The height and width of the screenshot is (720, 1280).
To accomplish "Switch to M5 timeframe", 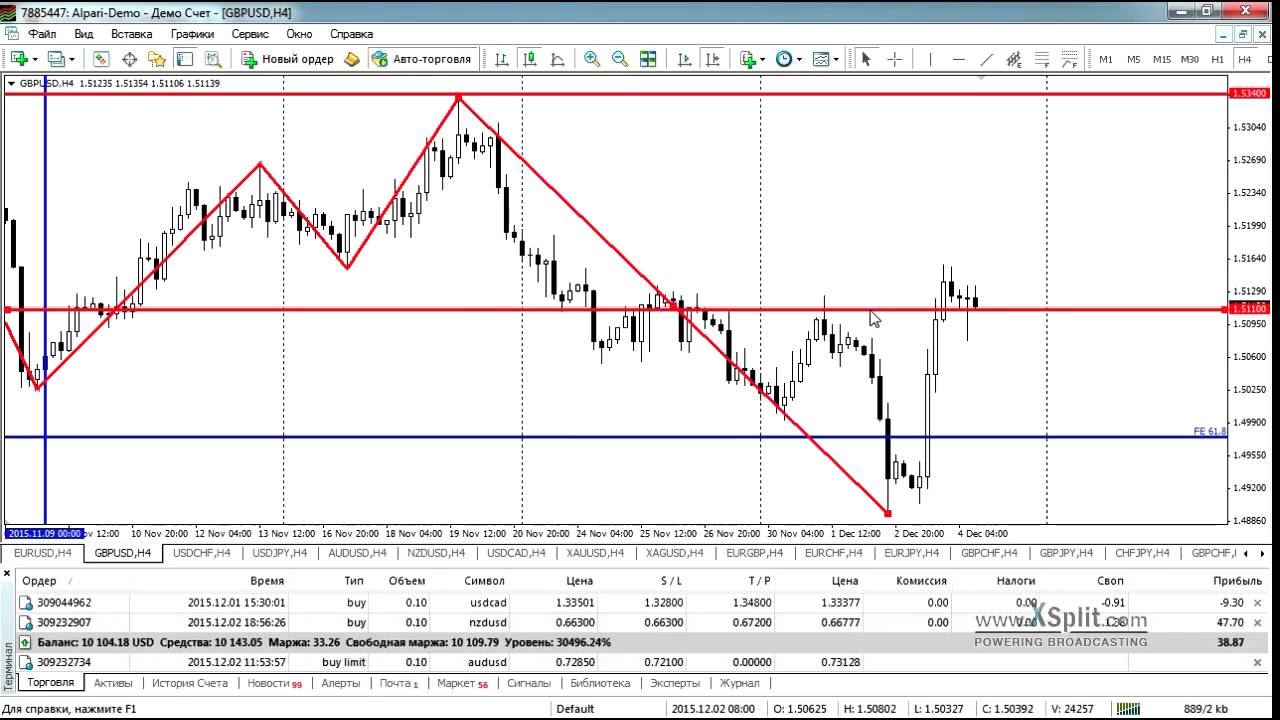I will 1133,59.
